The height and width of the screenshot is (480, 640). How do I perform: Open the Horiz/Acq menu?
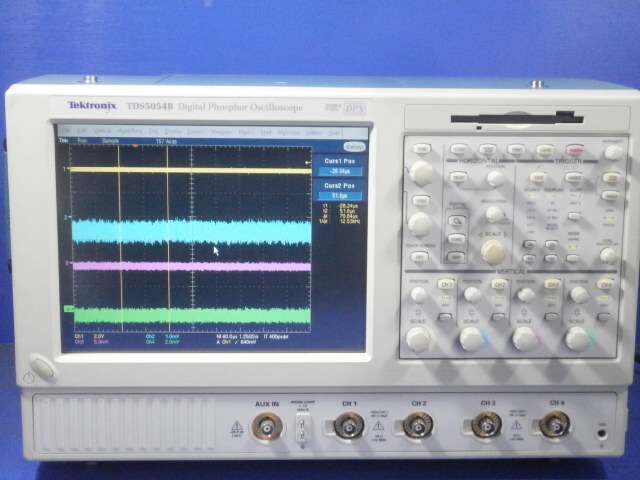coord(130,131)
